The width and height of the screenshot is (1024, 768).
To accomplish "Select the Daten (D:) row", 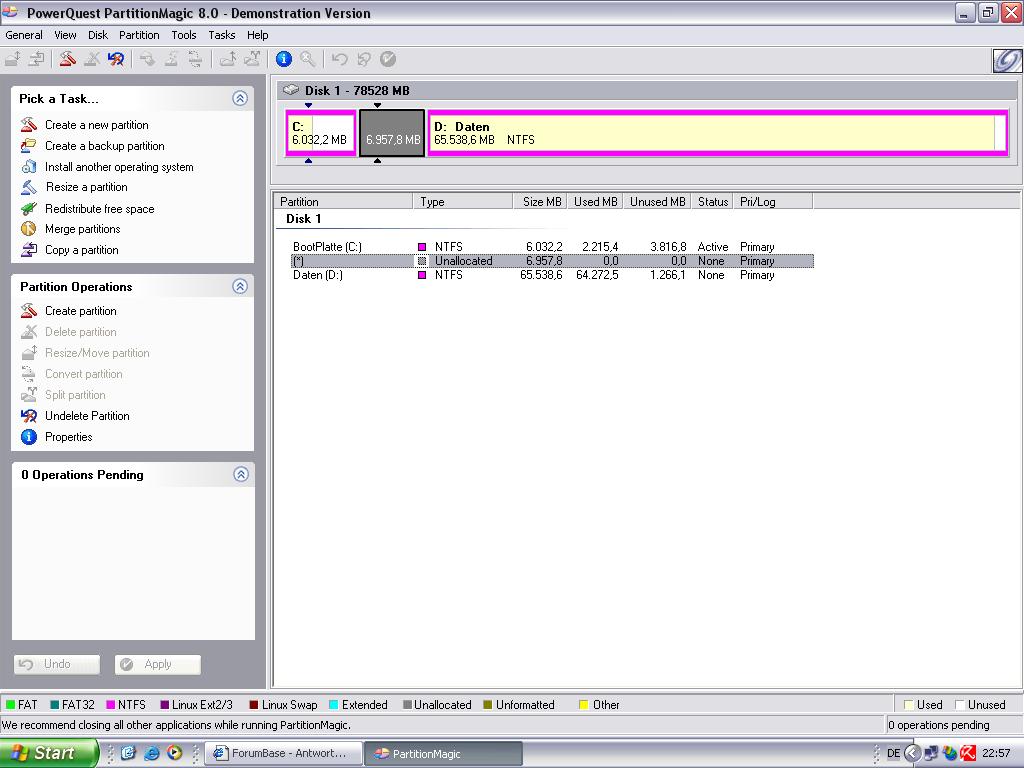I will point(552,275).
